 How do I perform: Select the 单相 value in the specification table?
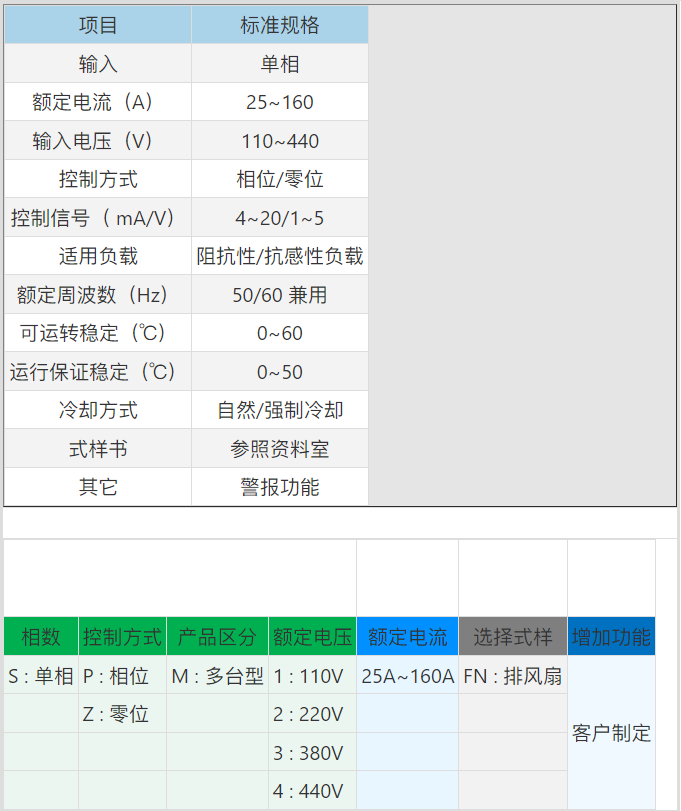280,64
